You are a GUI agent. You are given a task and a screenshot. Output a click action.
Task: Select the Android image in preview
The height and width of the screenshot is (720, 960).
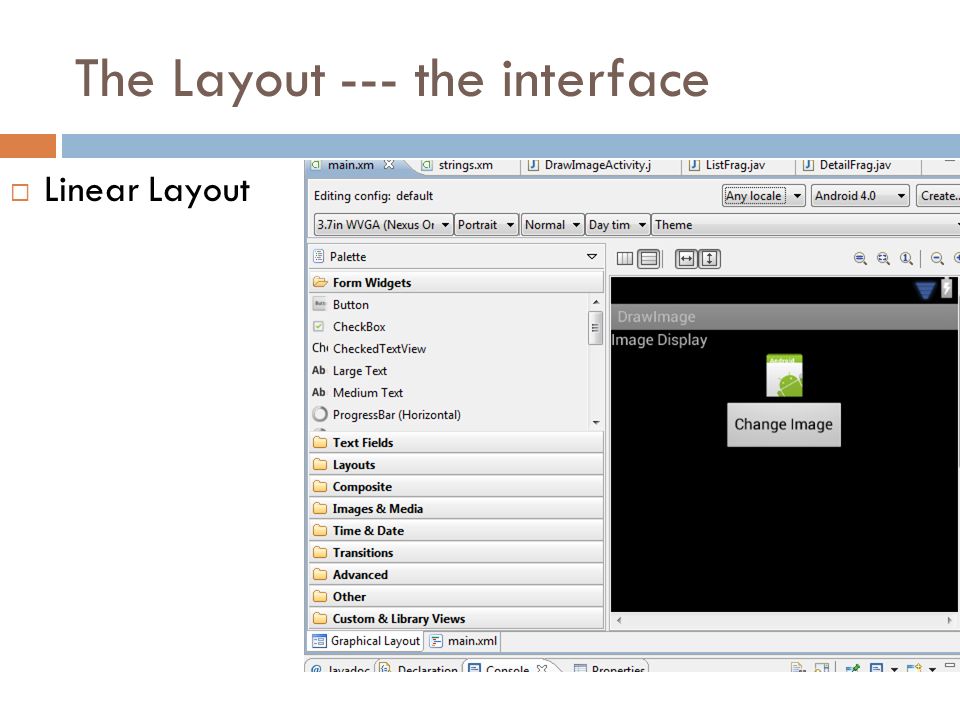pyautogui.click(x=784, y=375)
